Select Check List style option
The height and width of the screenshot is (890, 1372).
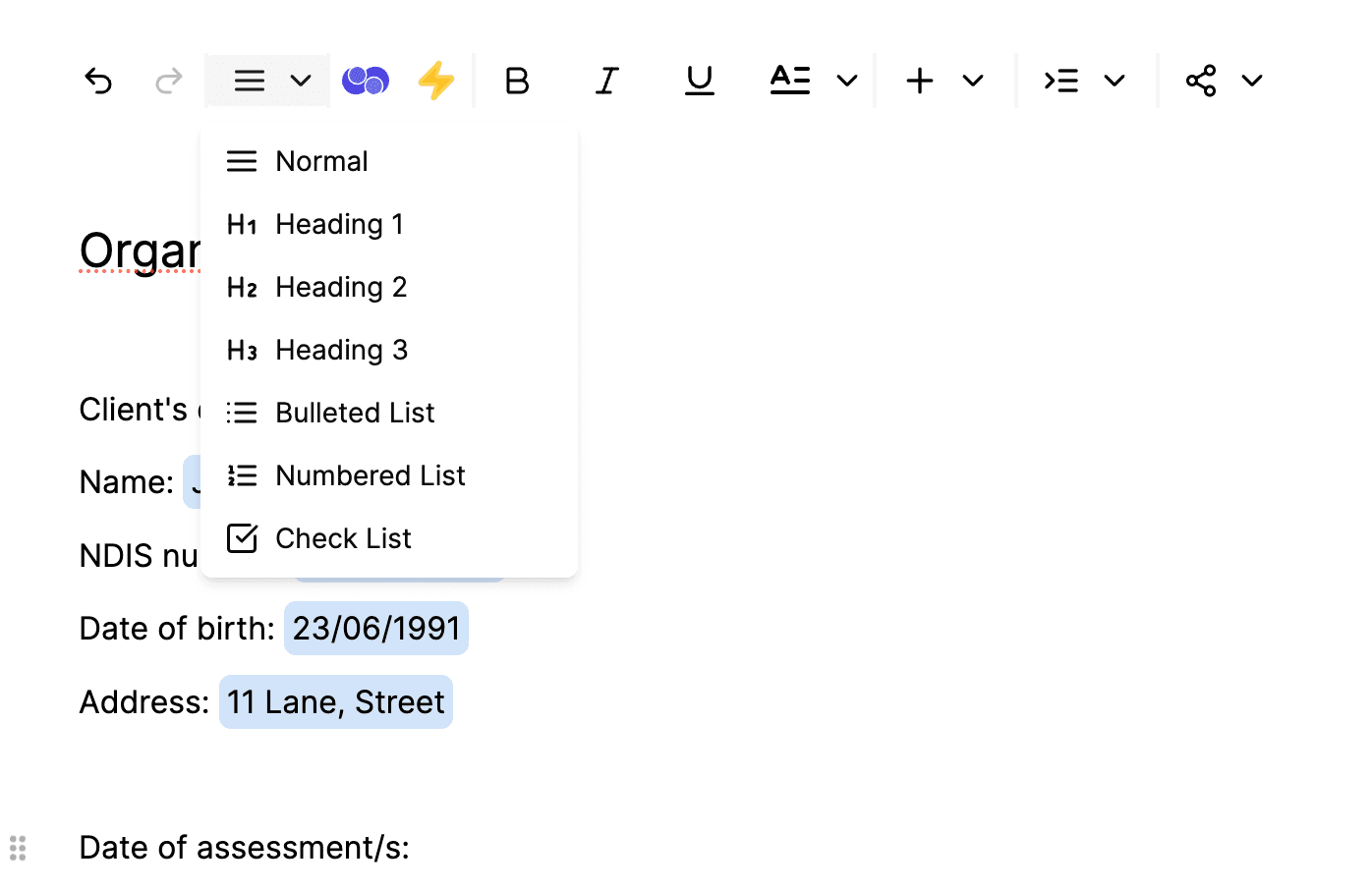point(343,538)
